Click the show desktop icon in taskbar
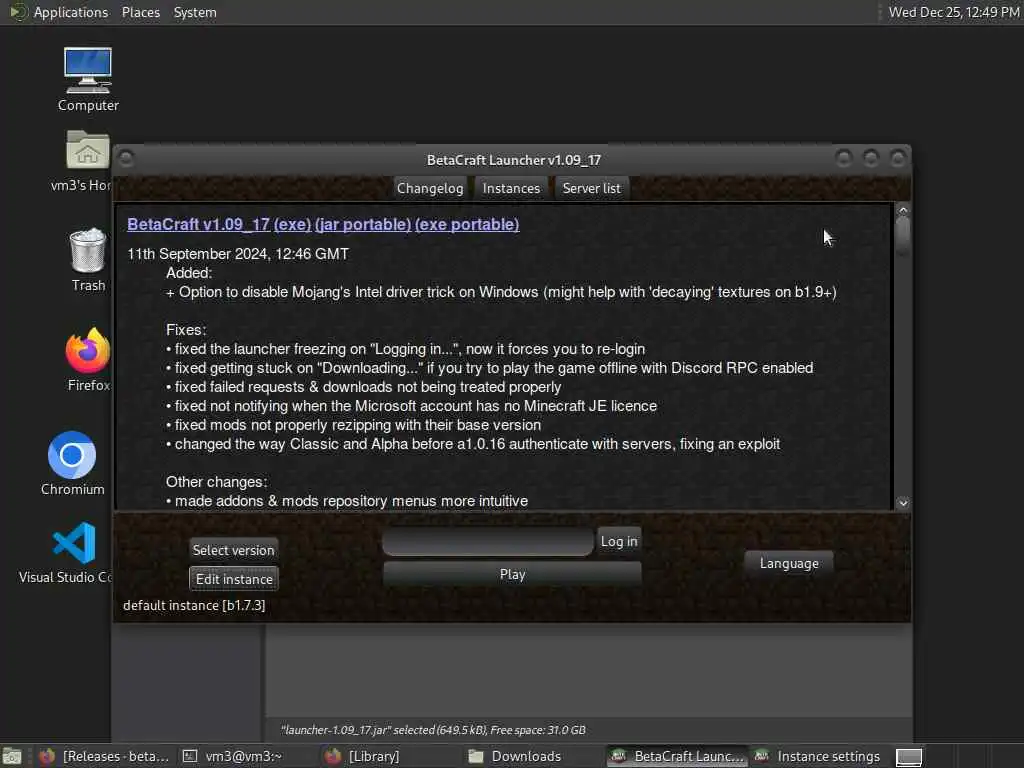The height and width of the screenshot is (768, 1024). tap(12, 756)
